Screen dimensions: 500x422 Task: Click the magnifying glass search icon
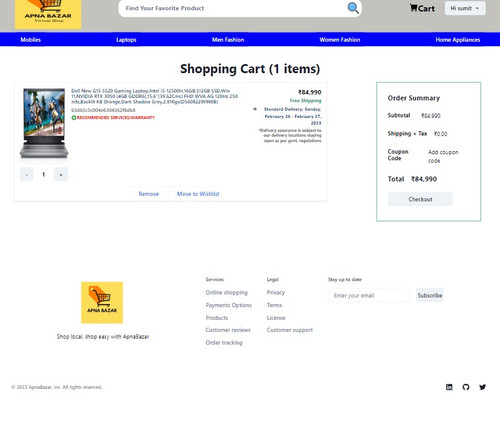(x=353, y=8)
